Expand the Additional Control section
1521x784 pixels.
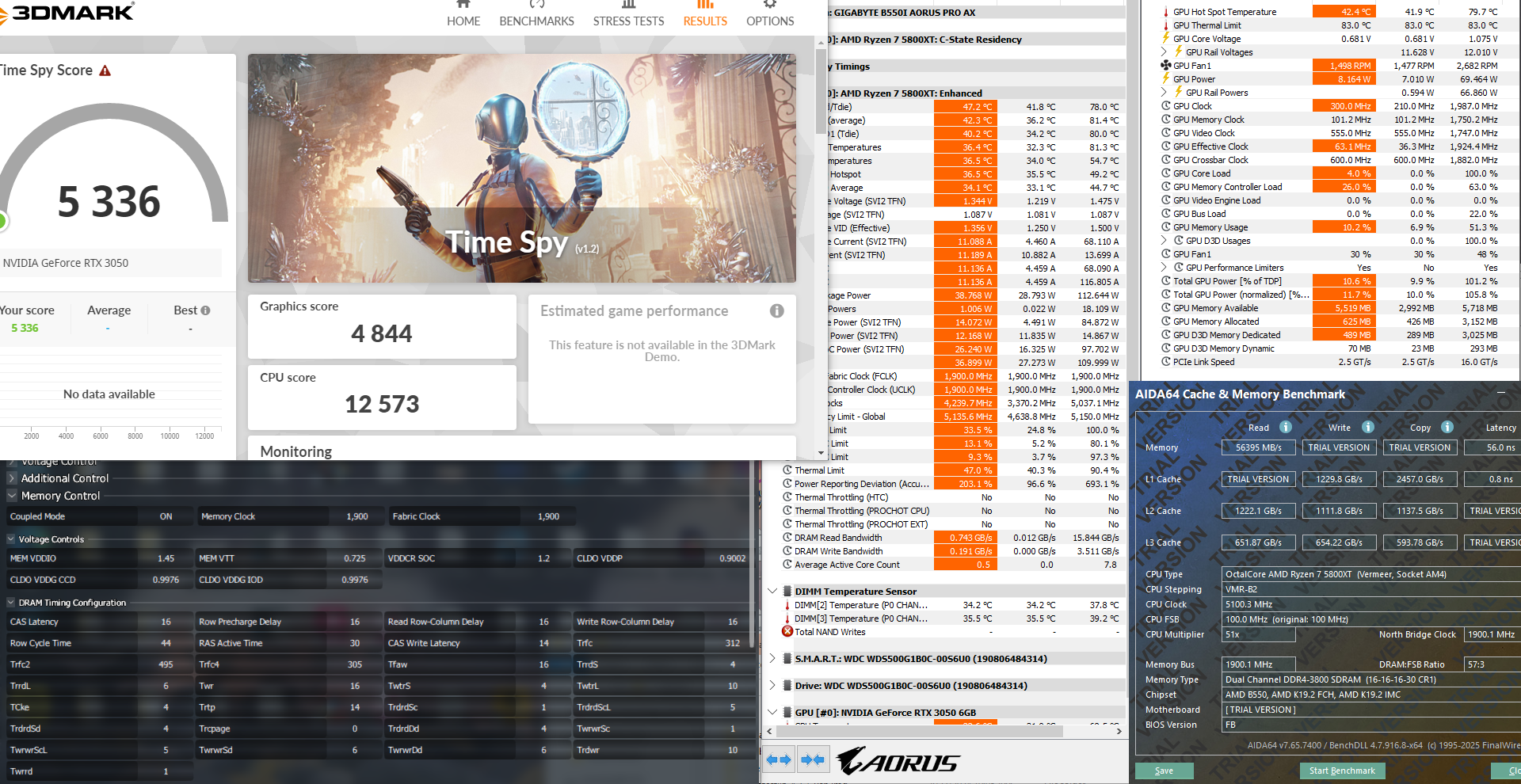(x=12, y=478)
